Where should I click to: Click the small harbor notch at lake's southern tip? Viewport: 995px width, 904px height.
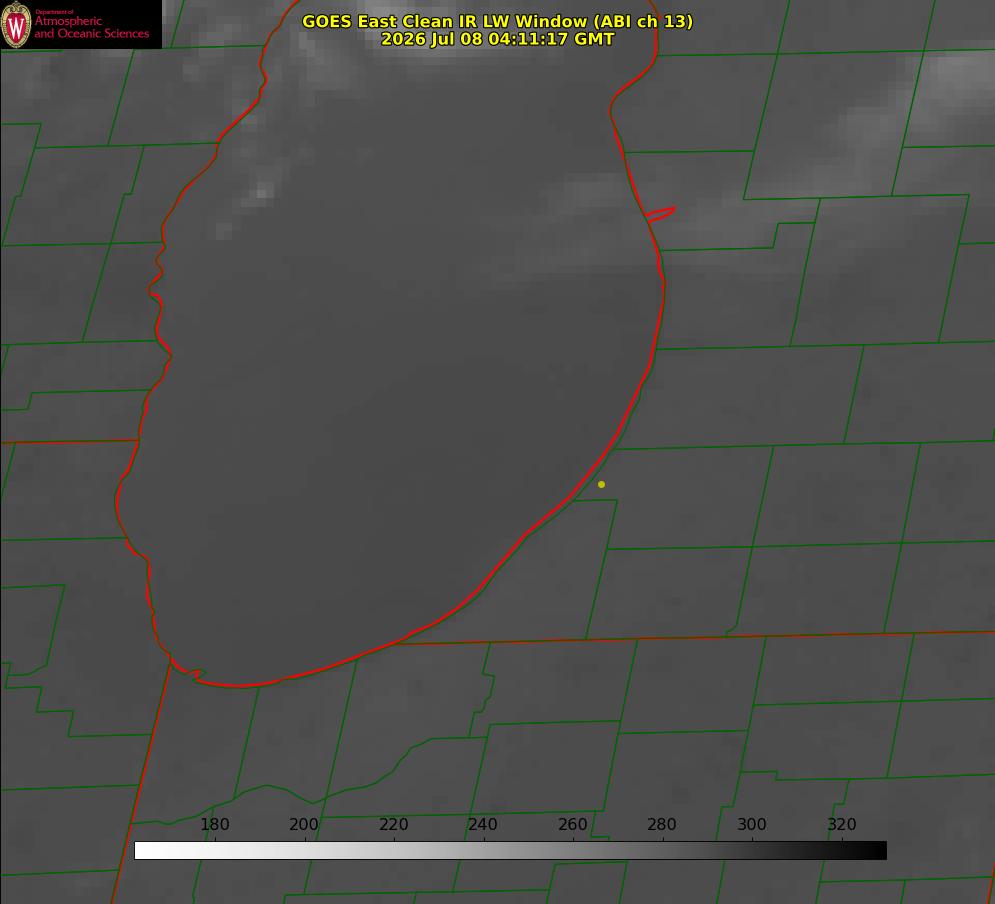pos(195,674)
